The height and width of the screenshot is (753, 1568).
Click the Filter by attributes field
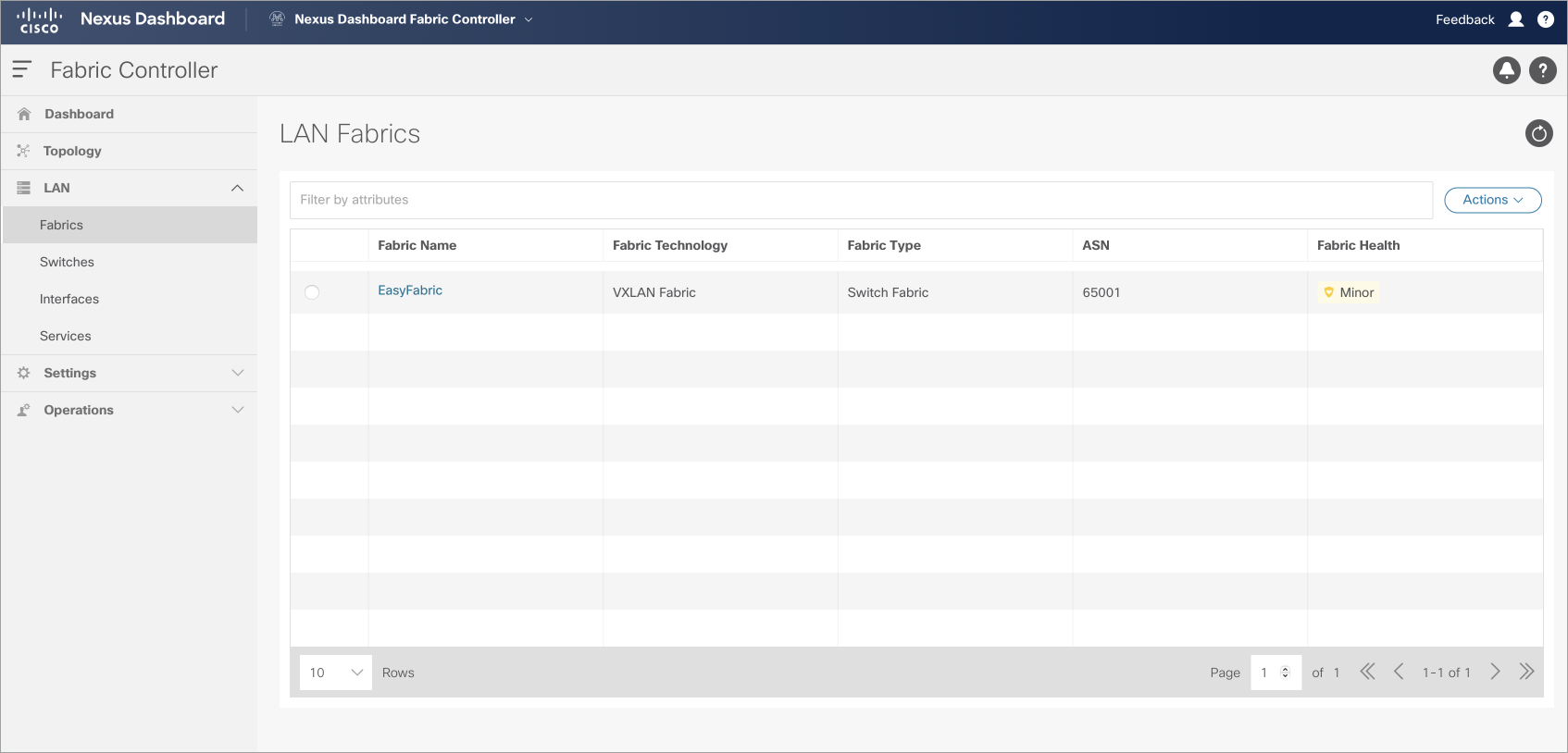(862, 200)
